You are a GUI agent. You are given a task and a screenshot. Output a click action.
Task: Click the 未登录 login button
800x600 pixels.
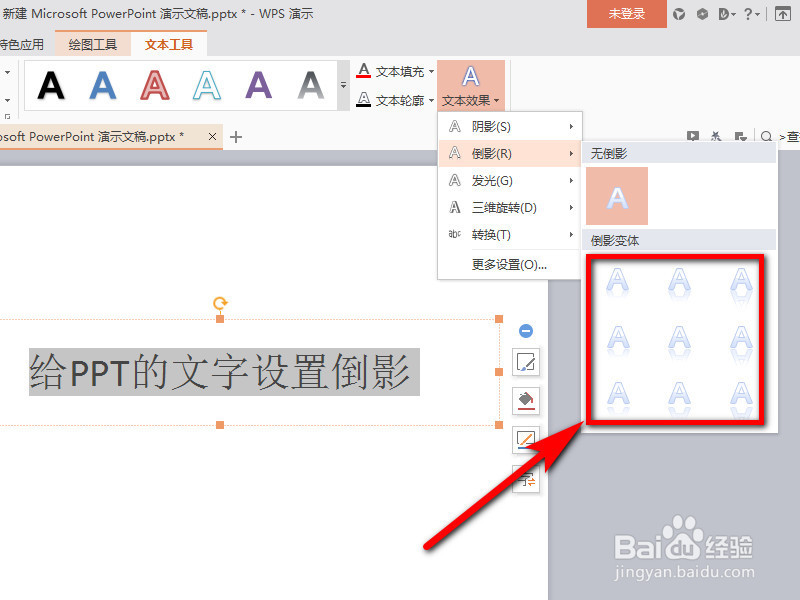[626, 14]
